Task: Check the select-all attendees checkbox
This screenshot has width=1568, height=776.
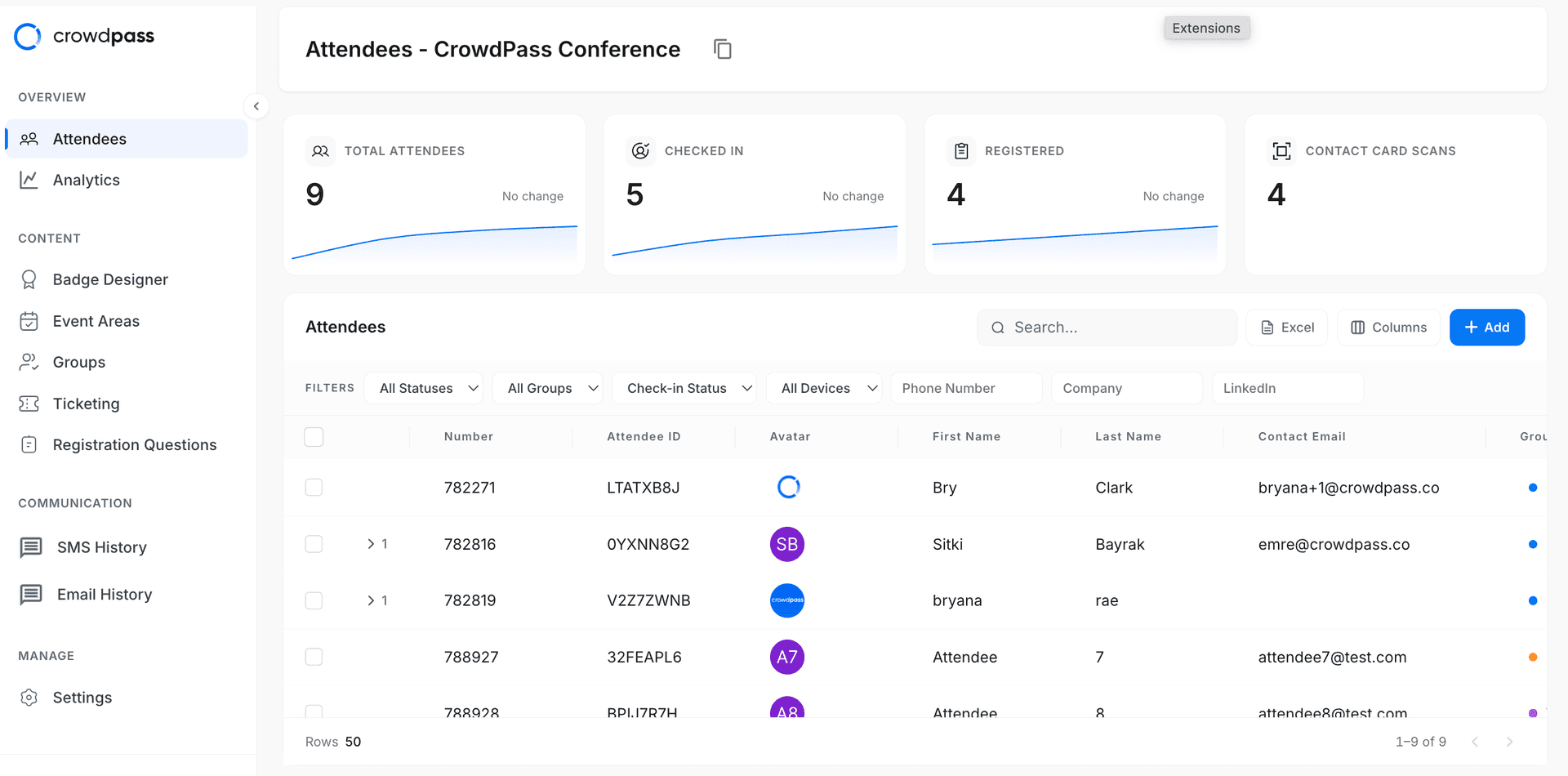Action: click(314, 436)
